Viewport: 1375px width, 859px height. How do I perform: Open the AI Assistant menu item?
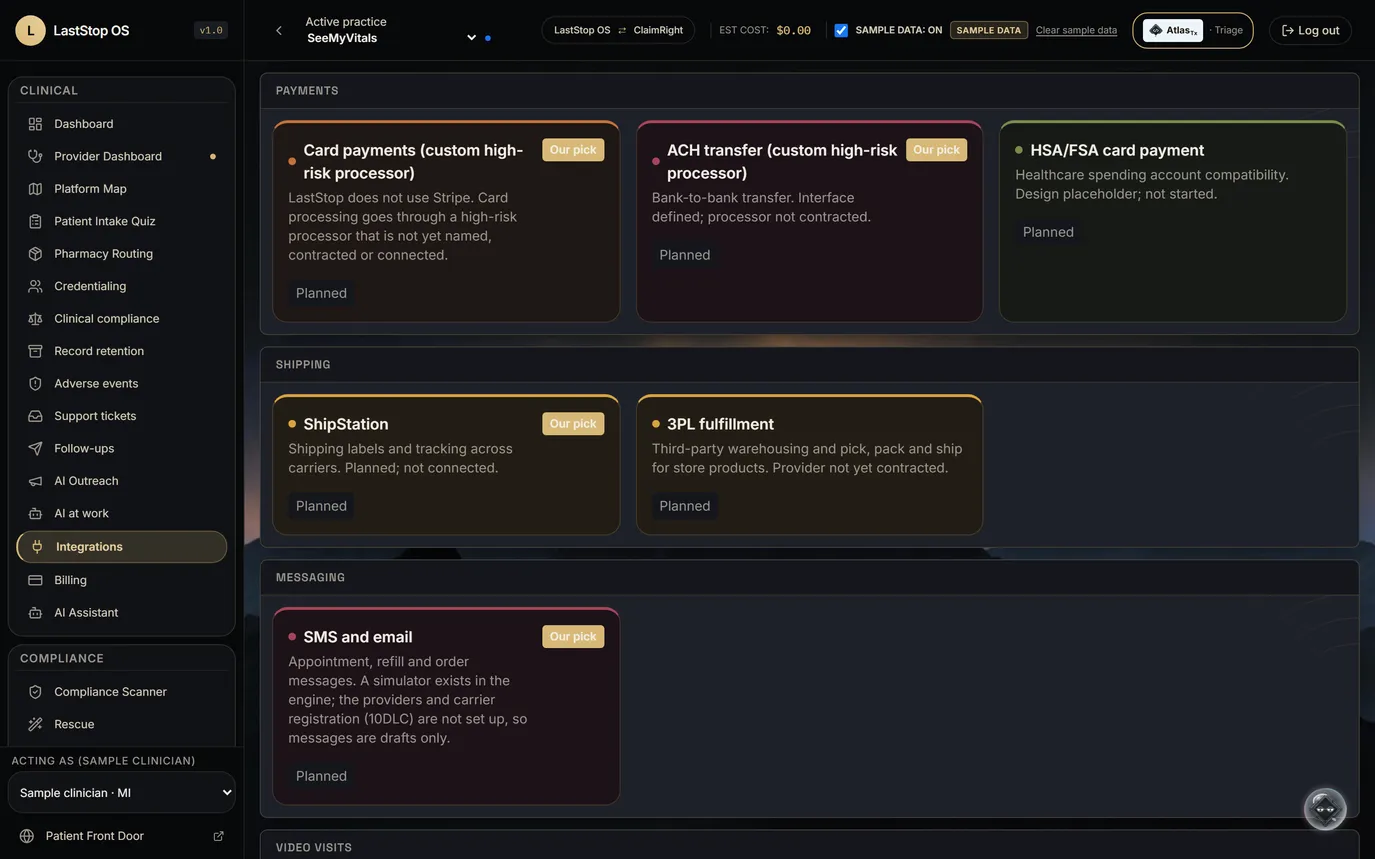tap(122, 613)
